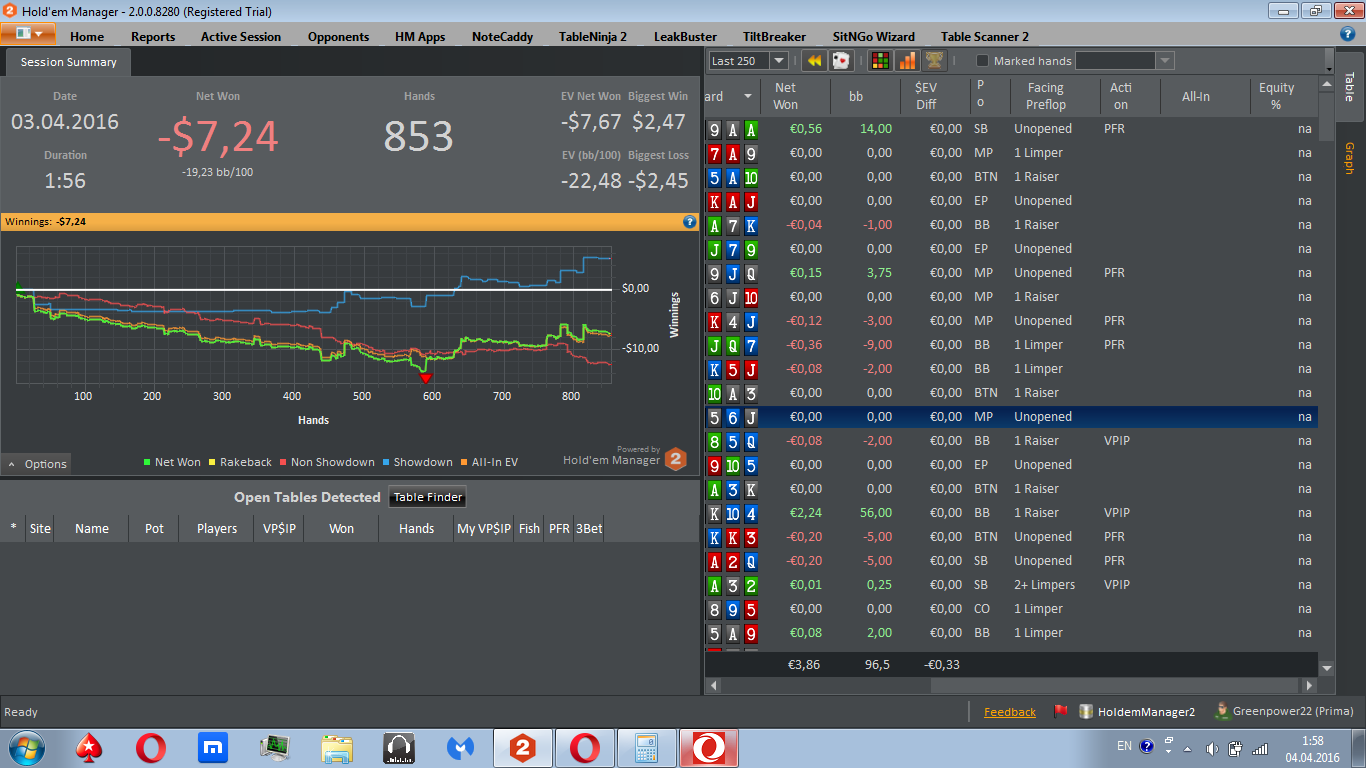The image size is (1366, 768).
Task: Click the 3Bet column header
Action: pyautogui.click(x=589, y=528)
